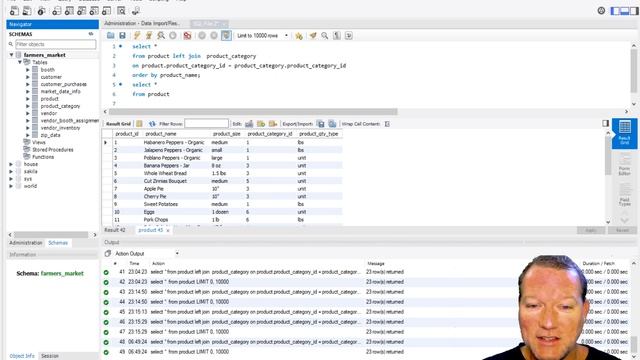Screen dimensions: 640x360
Task: Run EXPLAIN on current statement icon
Action: click(161, 36)
